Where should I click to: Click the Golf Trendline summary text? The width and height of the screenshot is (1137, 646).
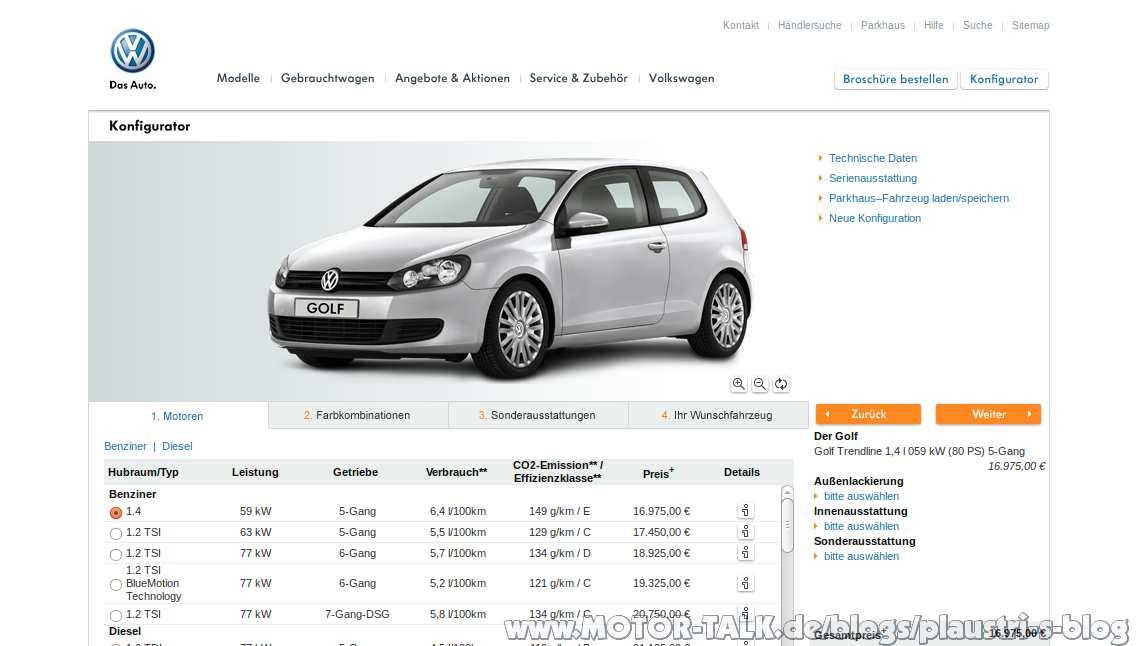click(919, 451)
